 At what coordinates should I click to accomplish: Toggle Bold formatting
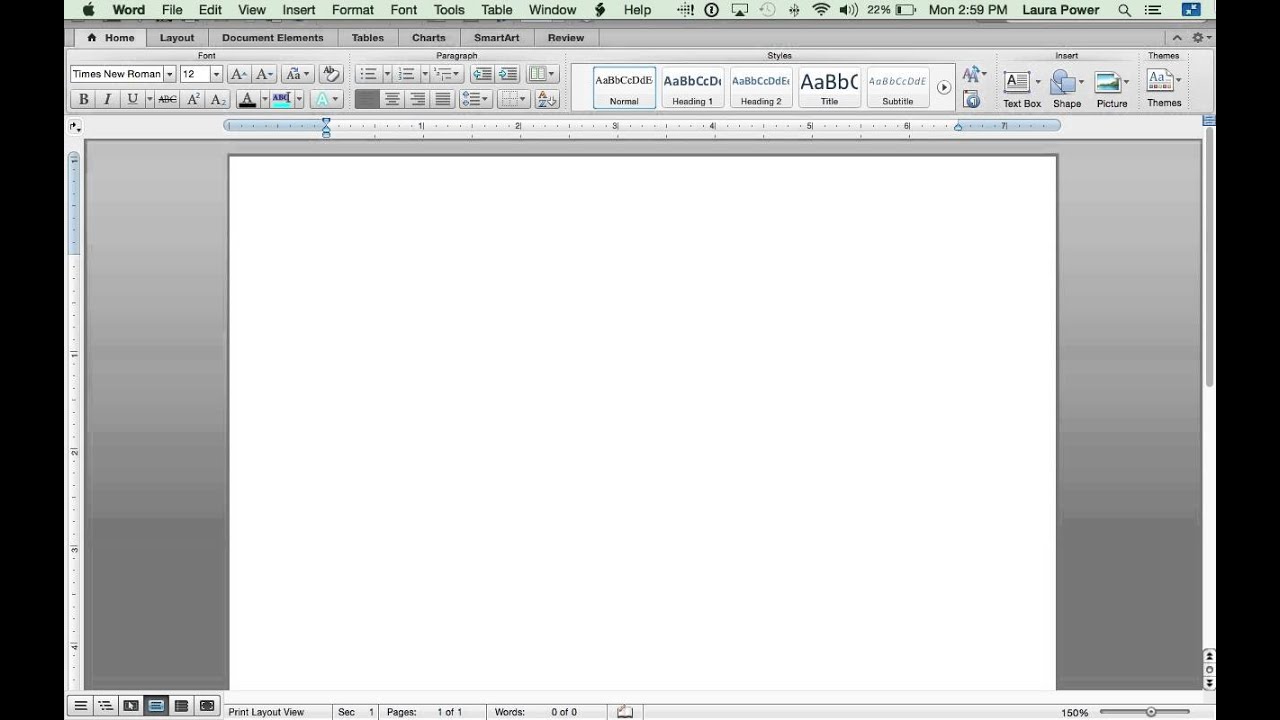[83, 99]
